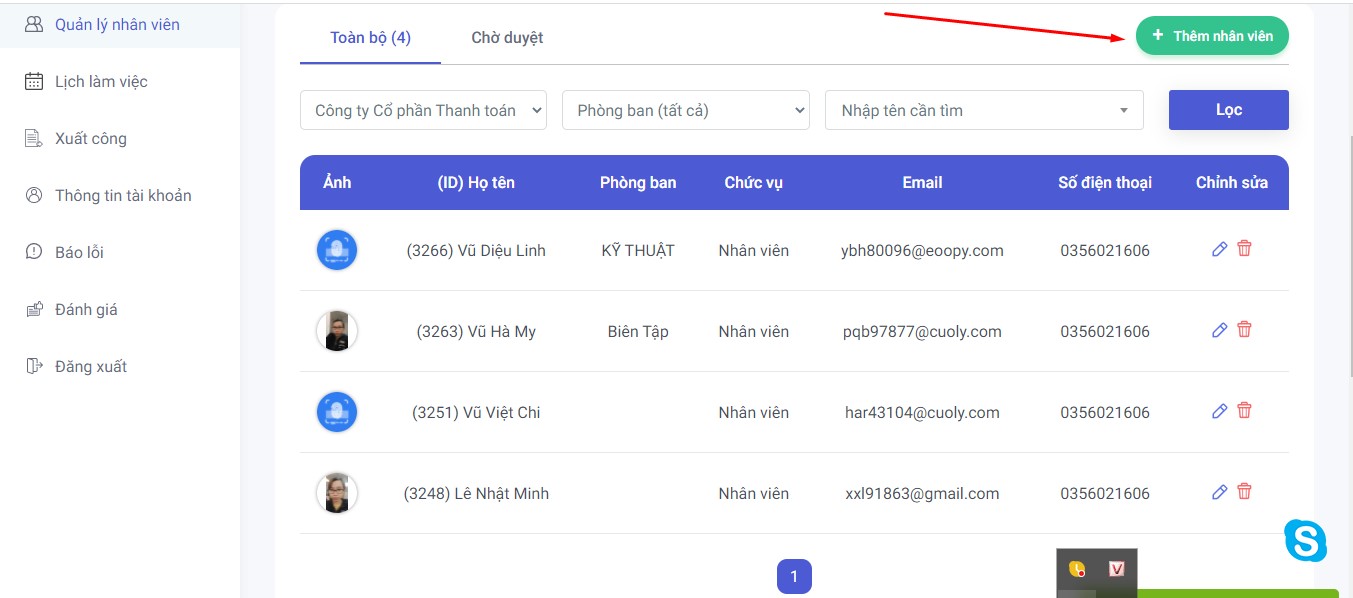Click edit pencil for Vũ Việt Chi
This screenshot has height=598, width=1353.
pos(1219,411)
